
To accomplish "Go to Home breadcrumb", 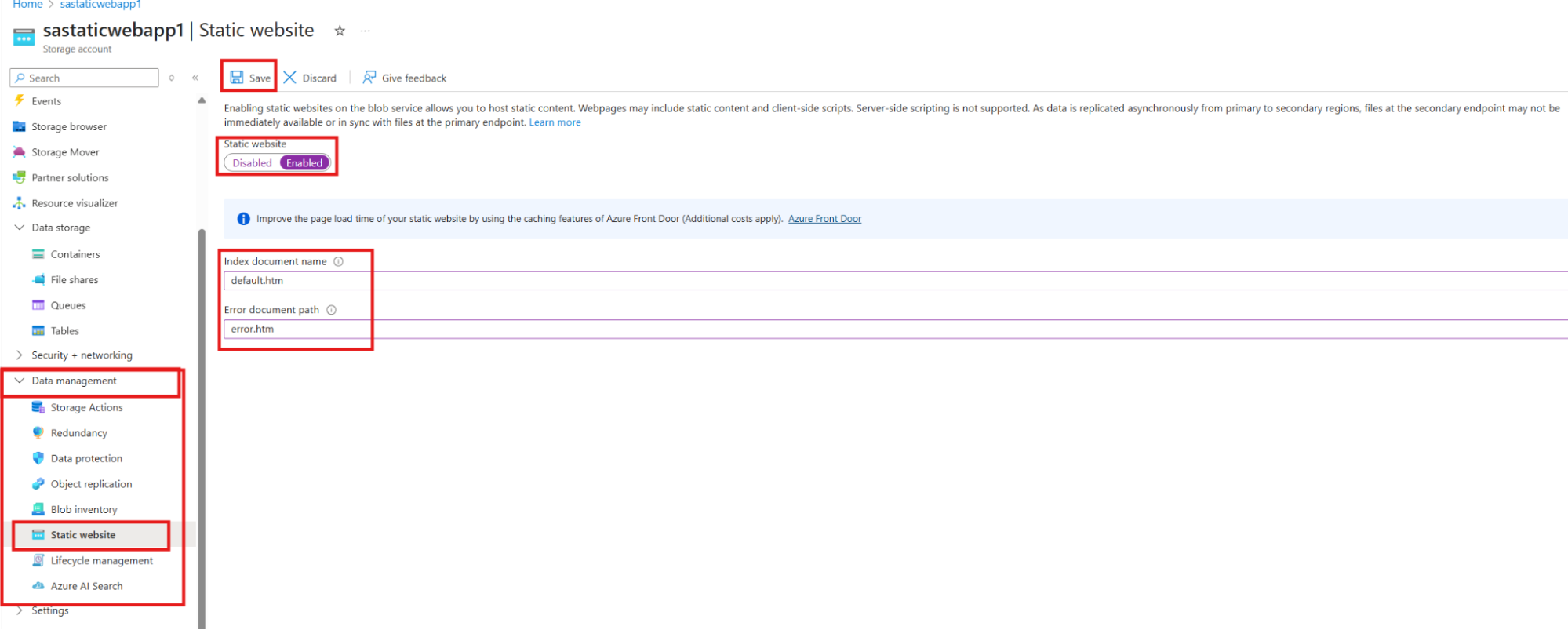I will click(27, 5).
